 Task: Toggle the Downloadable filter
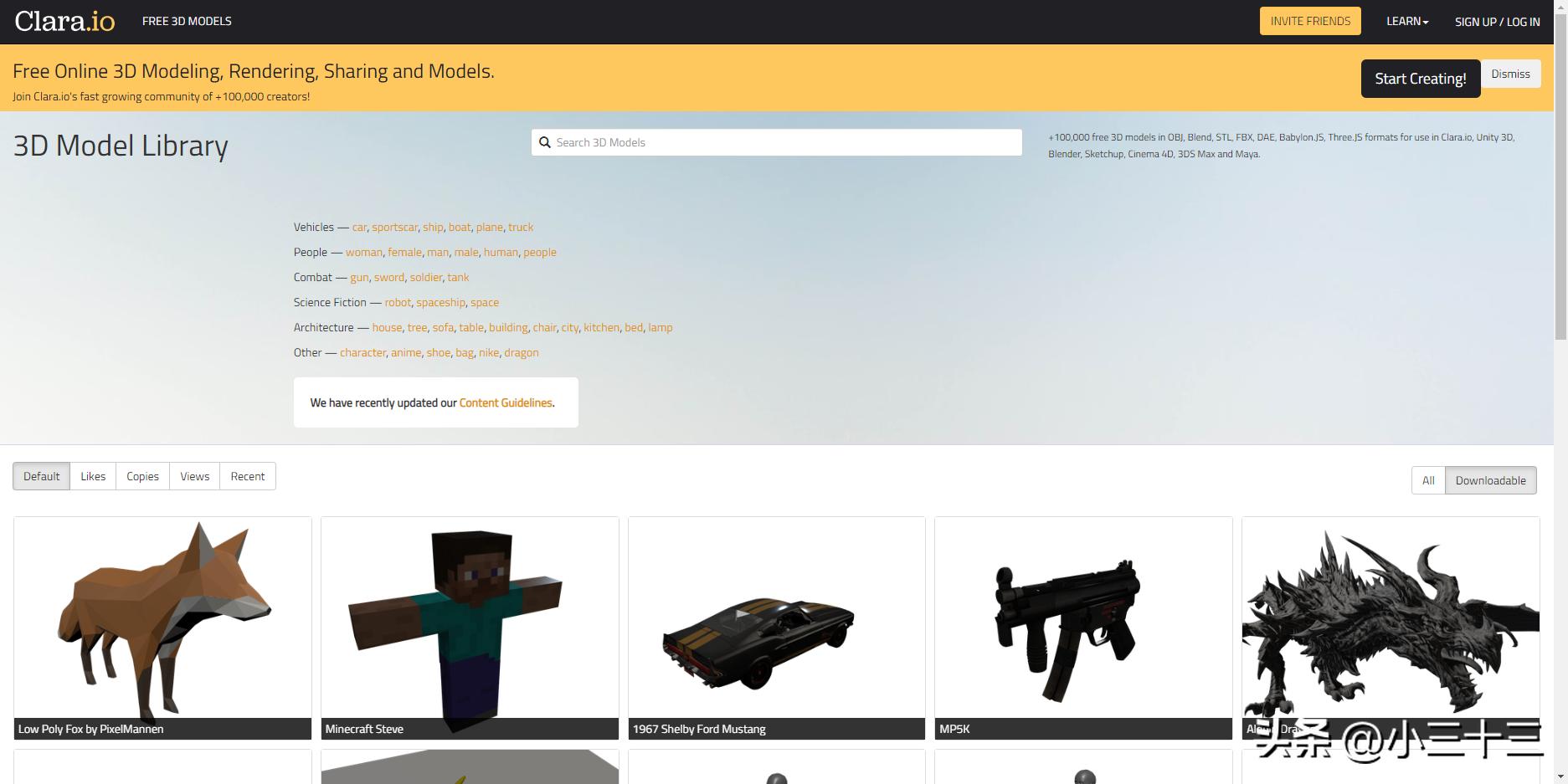coord(1491,480)
